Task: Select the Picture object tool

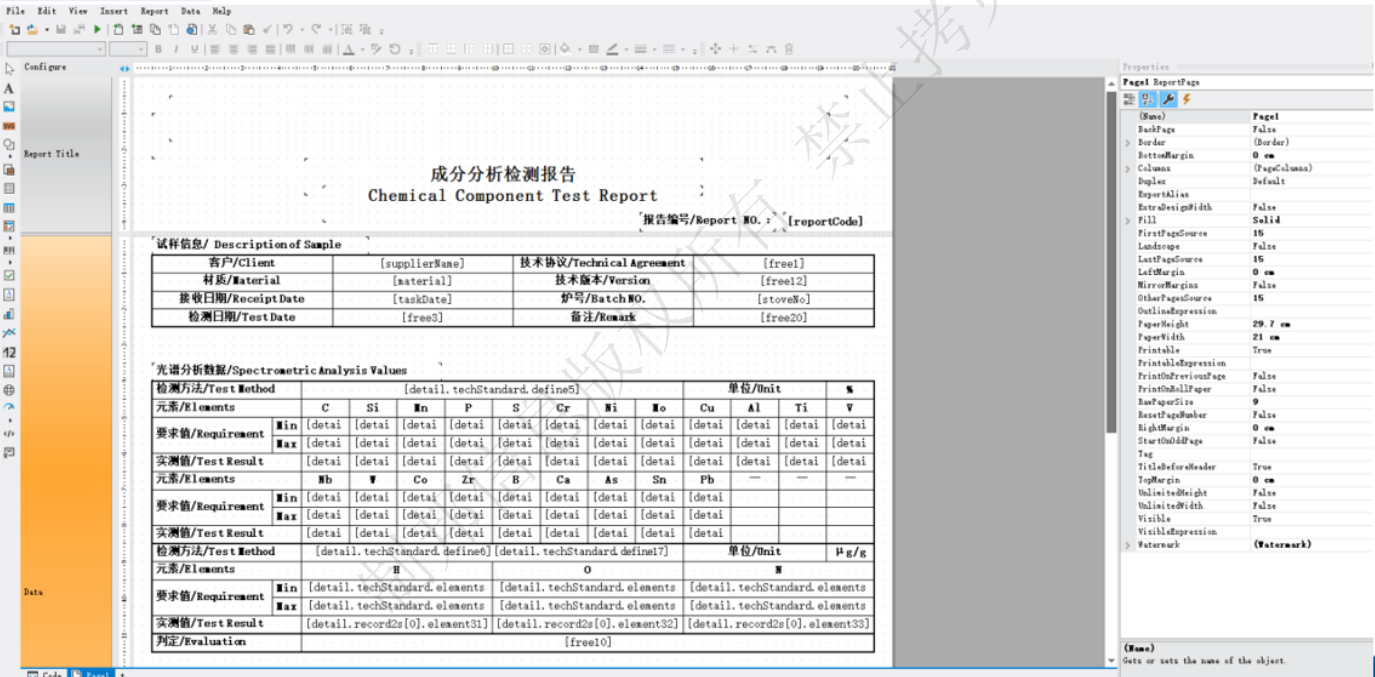Action: [9, 106]
